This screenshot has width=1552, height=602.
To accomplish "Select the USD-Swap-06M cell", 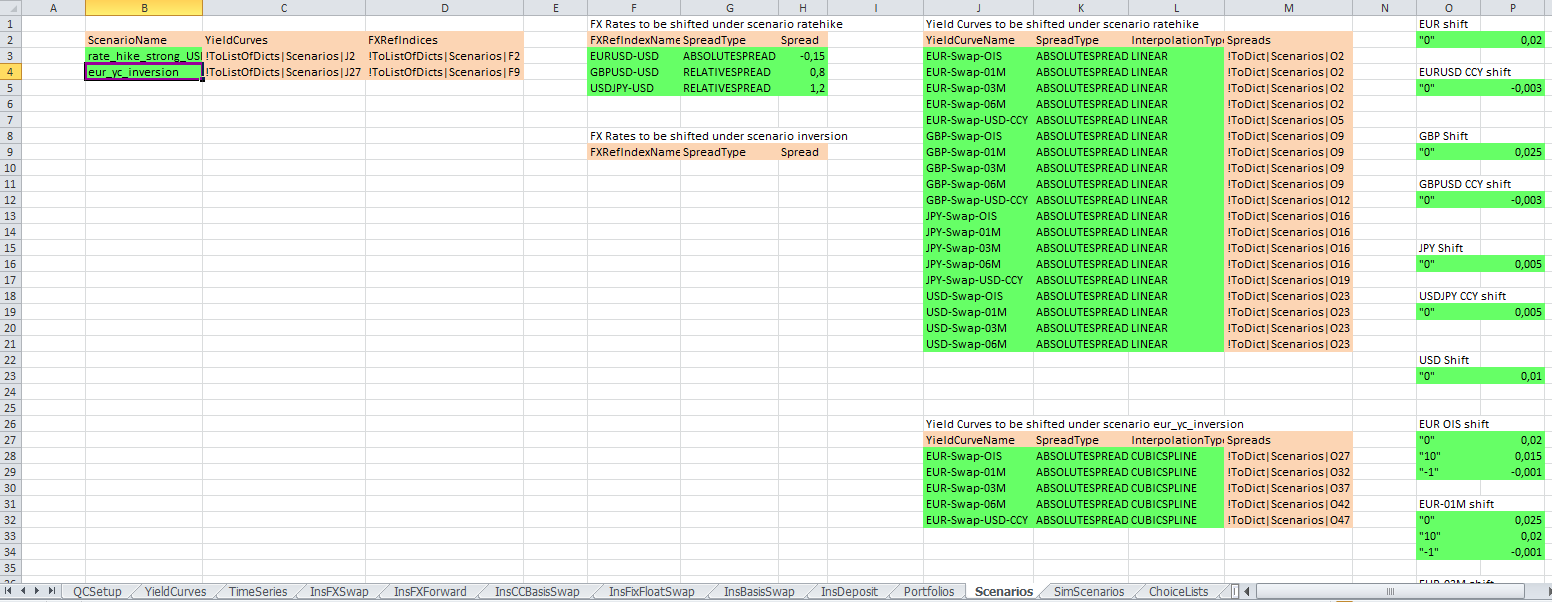I will click(978, 344).
